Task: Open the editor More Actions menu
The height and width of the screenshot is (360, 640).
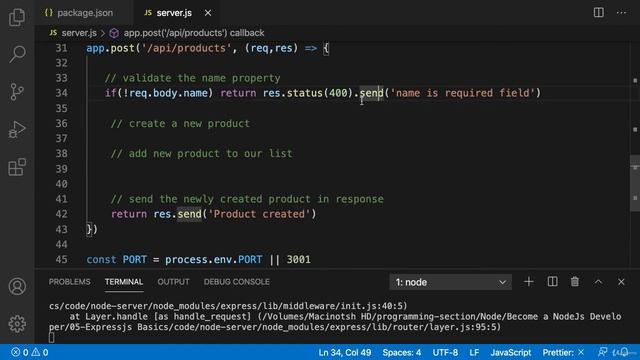Action: tap(621, 13)
